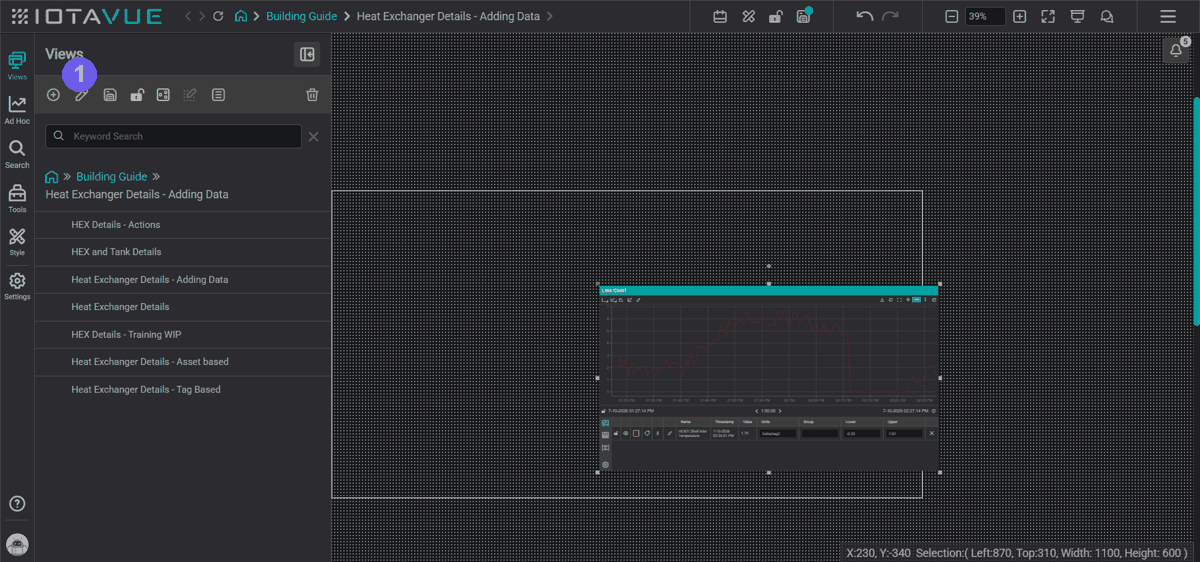This screenshot has width=1200, height=562.
Task: Select 'Heat Exchanger Details - Tag Based' view
Action: 182,390
